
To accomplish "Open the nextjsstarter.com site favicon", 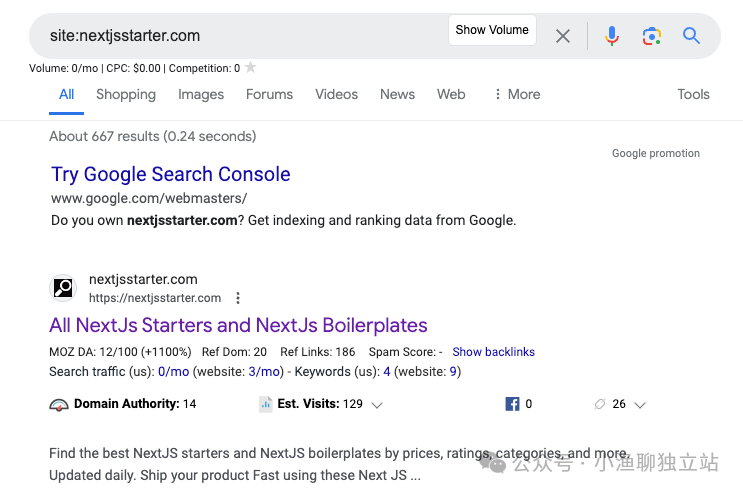I will coord(63,288).
